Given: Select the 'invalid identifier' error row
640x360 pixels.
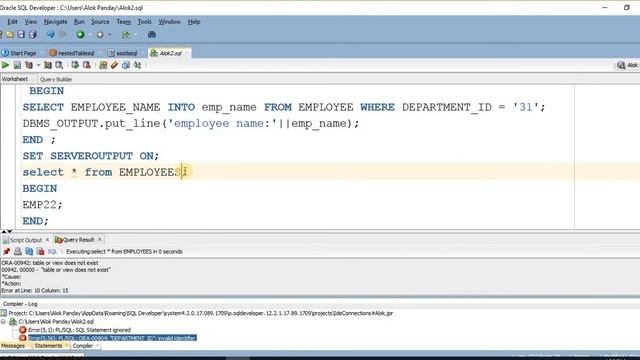Looking at the screenshot, I should [x=112, y=338].
